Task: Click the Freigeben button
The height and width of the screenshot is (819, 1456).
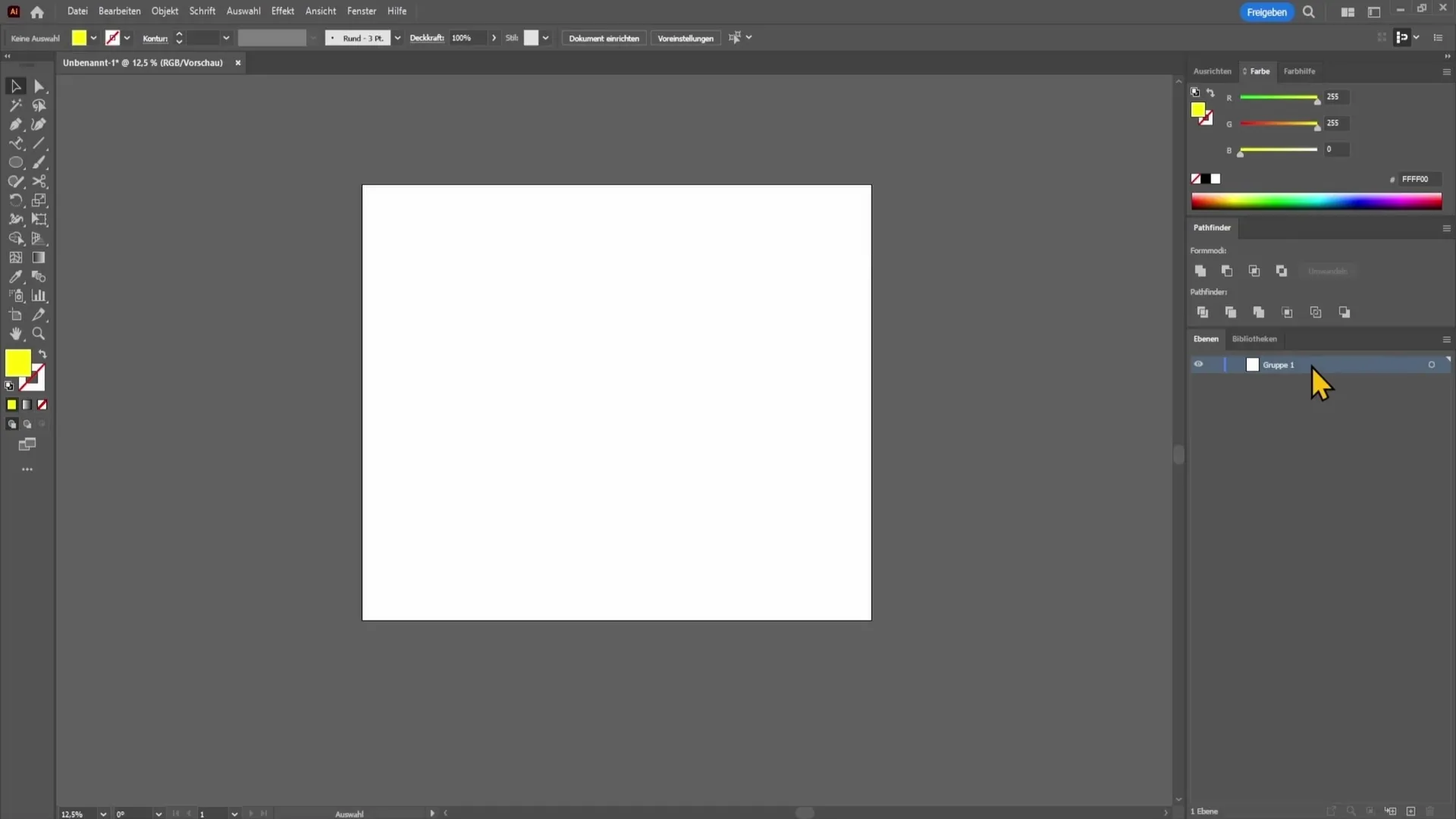Action: (1266, 12)
